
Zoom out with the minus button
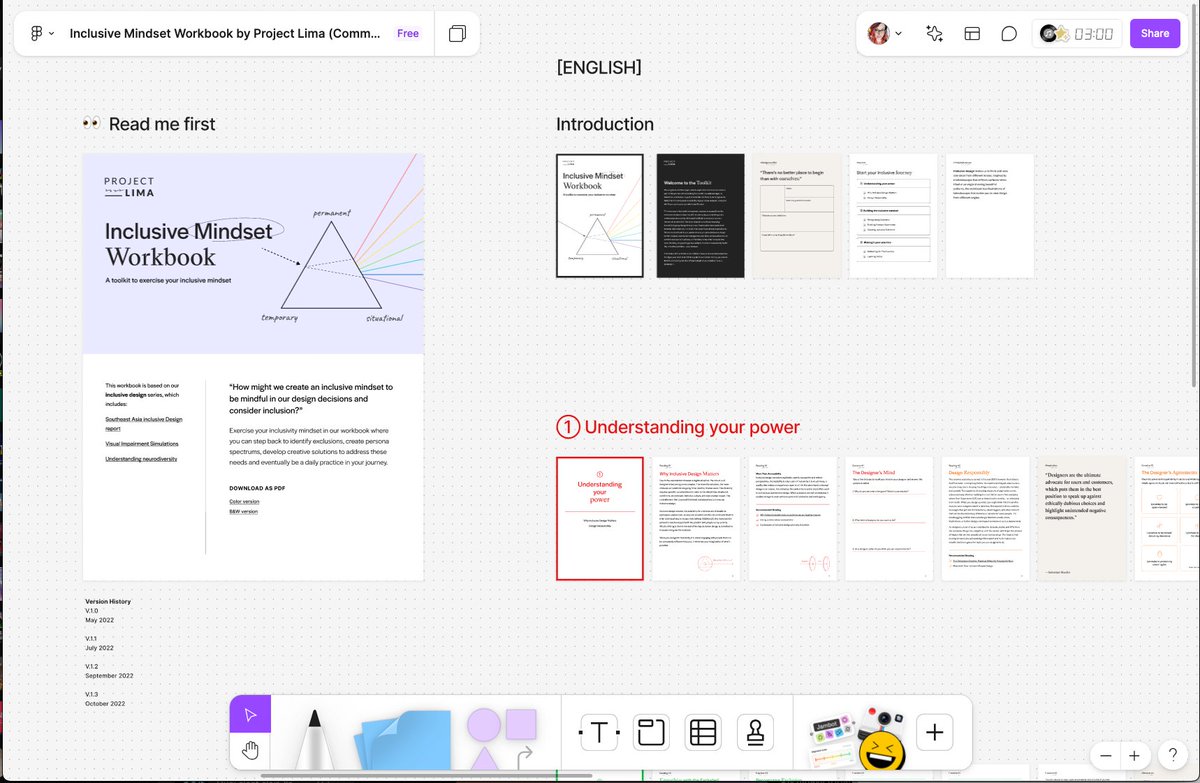point(1105,756)
